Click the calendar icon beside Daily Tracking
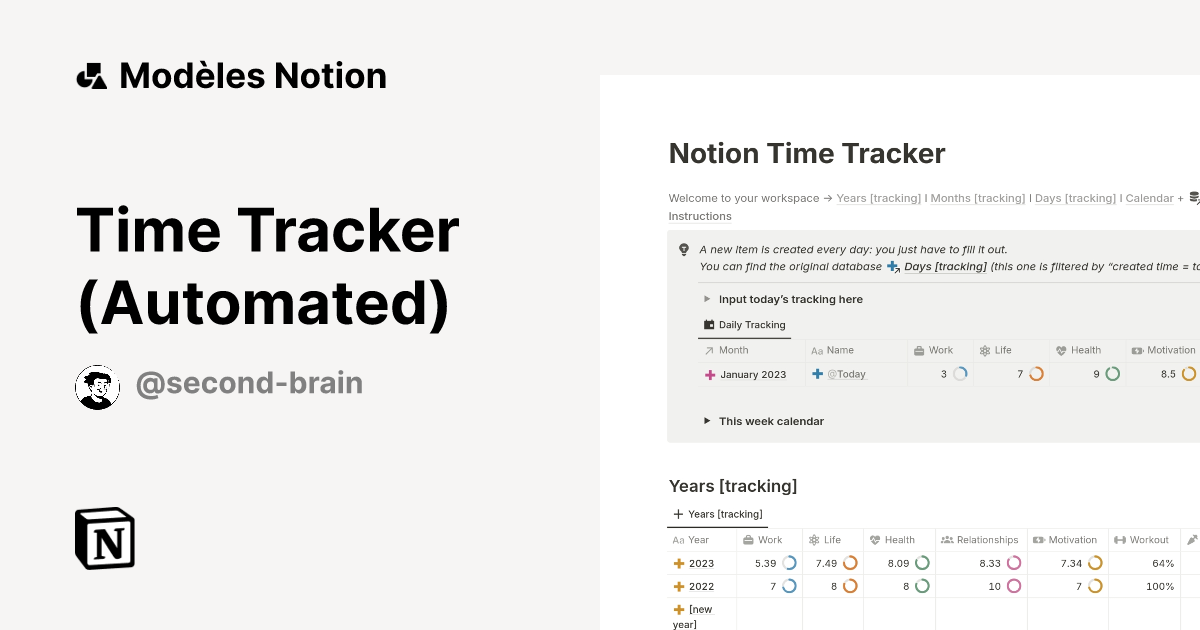Screen dimensions: 1200x630 (x=710, y=325)
